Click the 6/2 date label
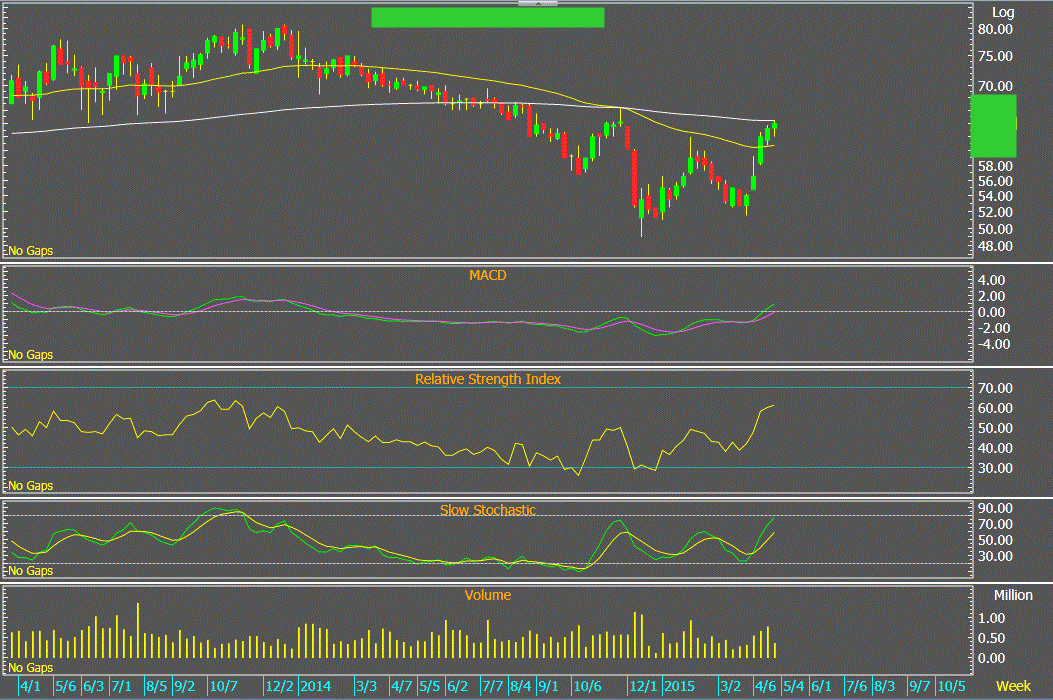Screen dimensions: 1053x700 click(x=457, y=686)
